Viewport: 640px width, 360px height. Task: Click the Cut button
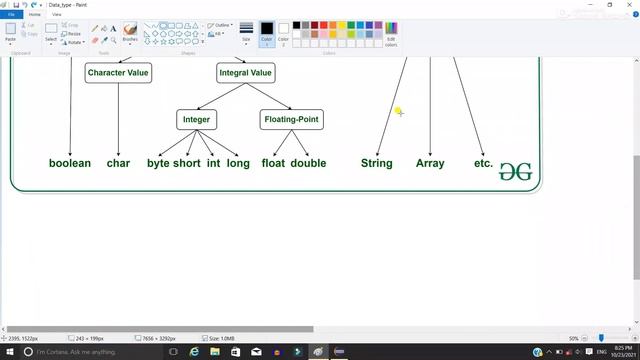click(28, 25)
